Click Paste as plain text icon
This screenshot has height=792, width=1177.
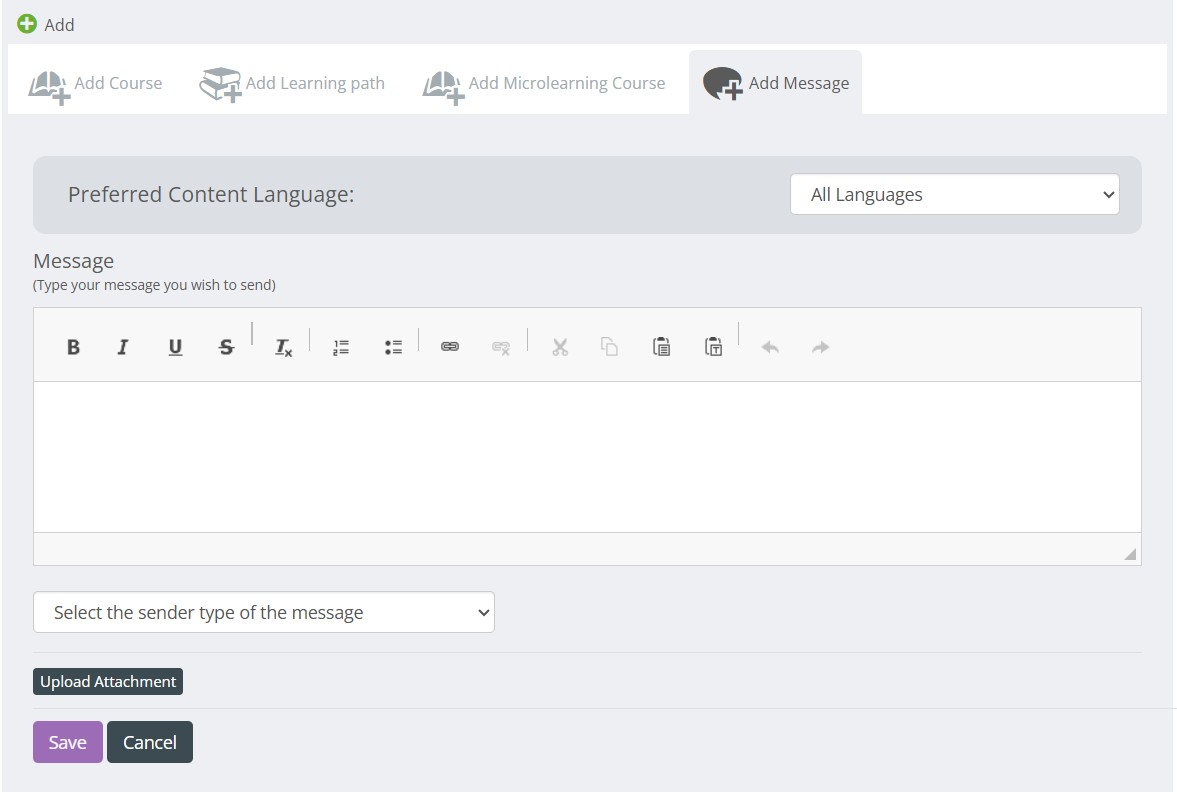tap(713, 347)
